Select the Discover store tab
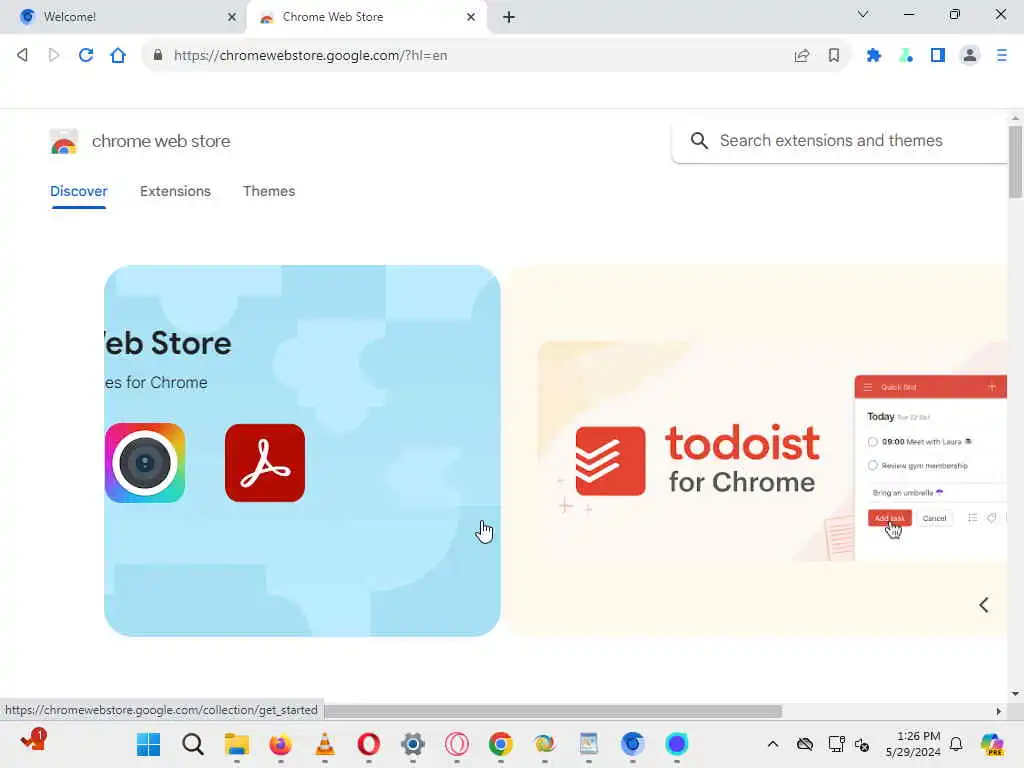Screen dimensions: 1024x768 (x=78, y=191)
